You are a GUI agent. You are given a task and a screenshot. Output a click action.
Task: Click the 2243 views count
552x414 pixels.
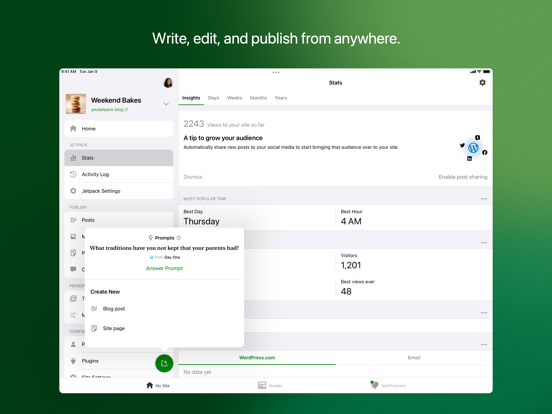click(x=194, y=124)
